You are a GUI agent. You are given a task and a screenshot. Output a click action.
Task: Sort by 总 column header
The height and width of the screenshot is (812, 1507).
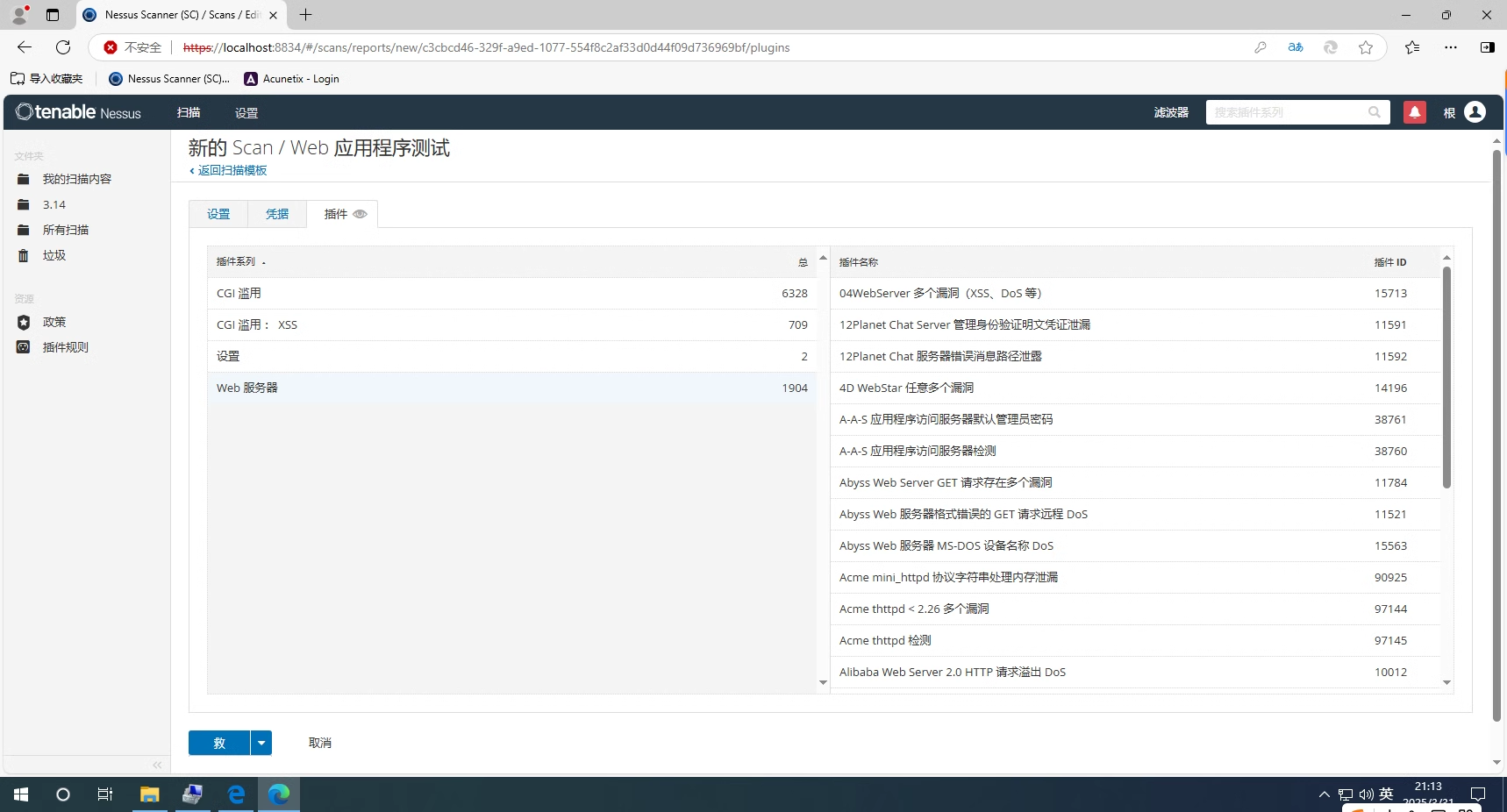tap(803, 262)
